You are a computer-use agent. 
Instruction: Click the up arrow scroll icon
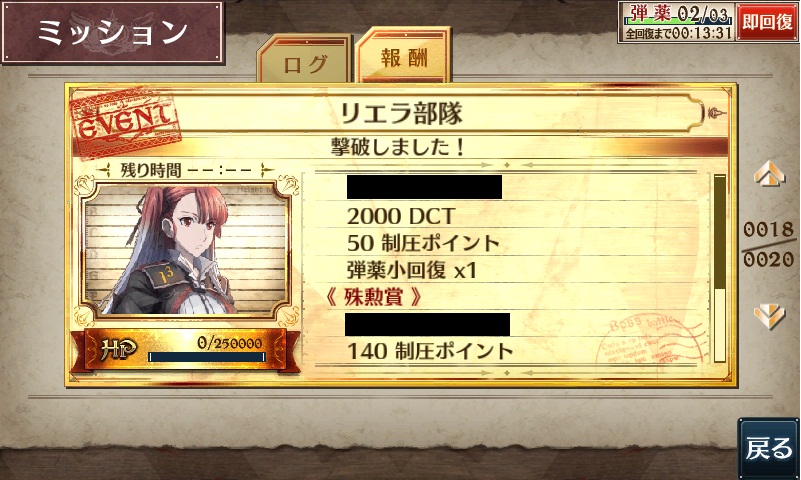coord(769,174)
